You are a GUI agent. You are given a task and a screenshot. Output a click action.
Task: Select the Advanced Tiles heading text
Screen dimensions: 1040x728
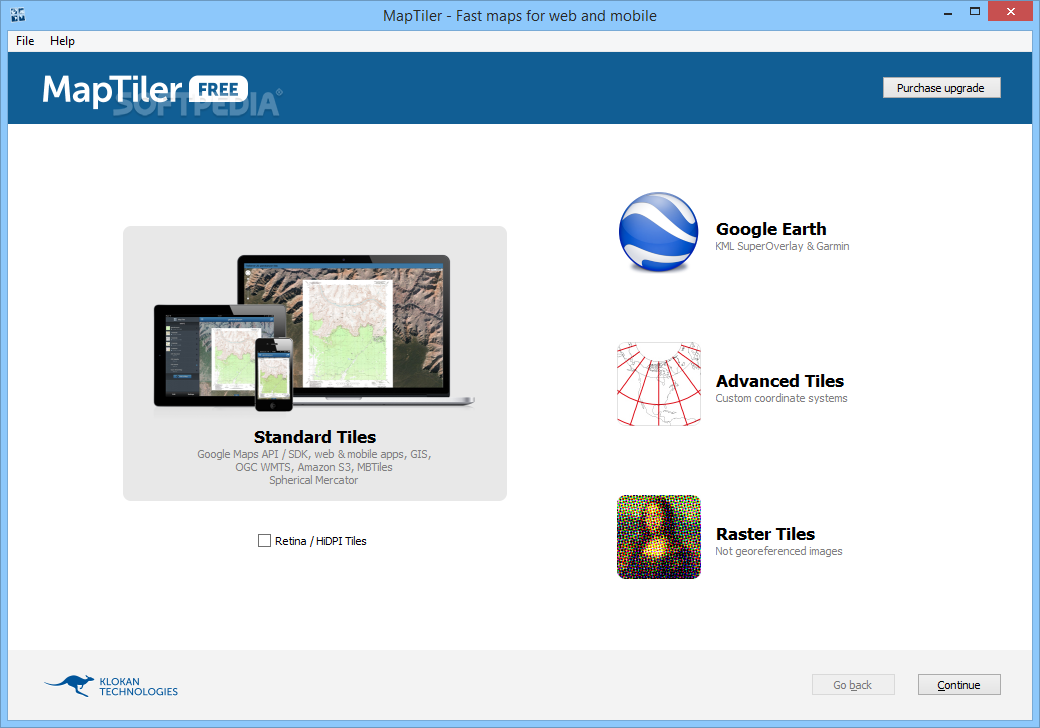pyautogui.click(x=779, y=381)
